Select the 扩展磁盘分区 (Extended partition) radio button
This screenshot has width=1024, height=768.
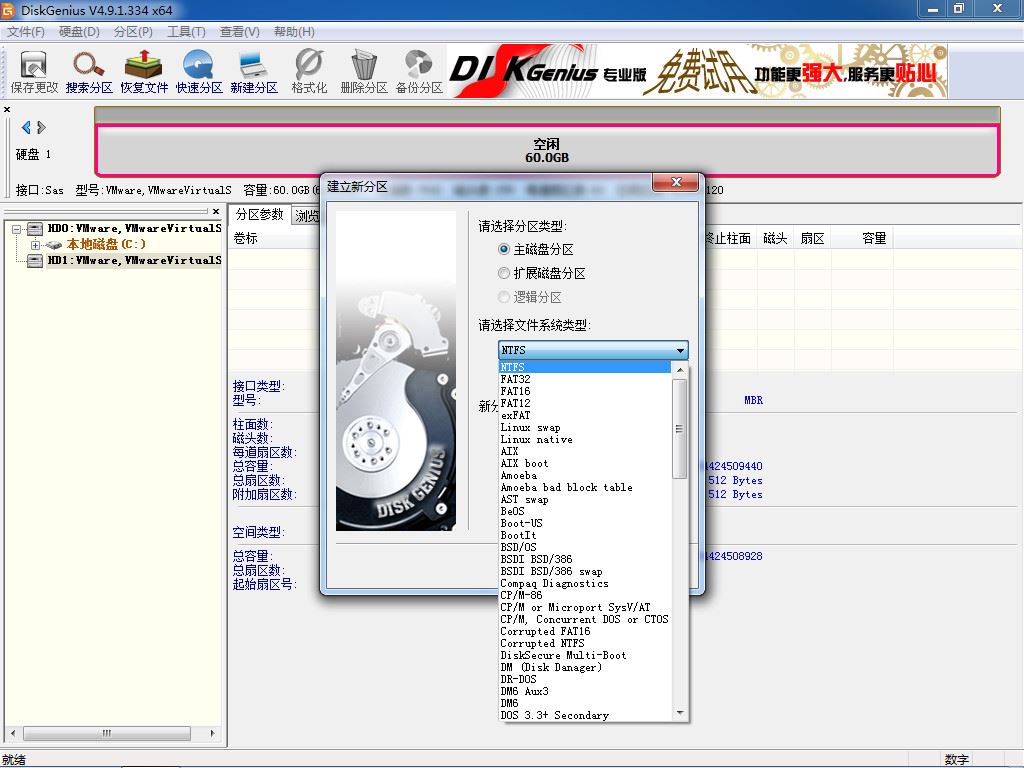tap(504, 273)
